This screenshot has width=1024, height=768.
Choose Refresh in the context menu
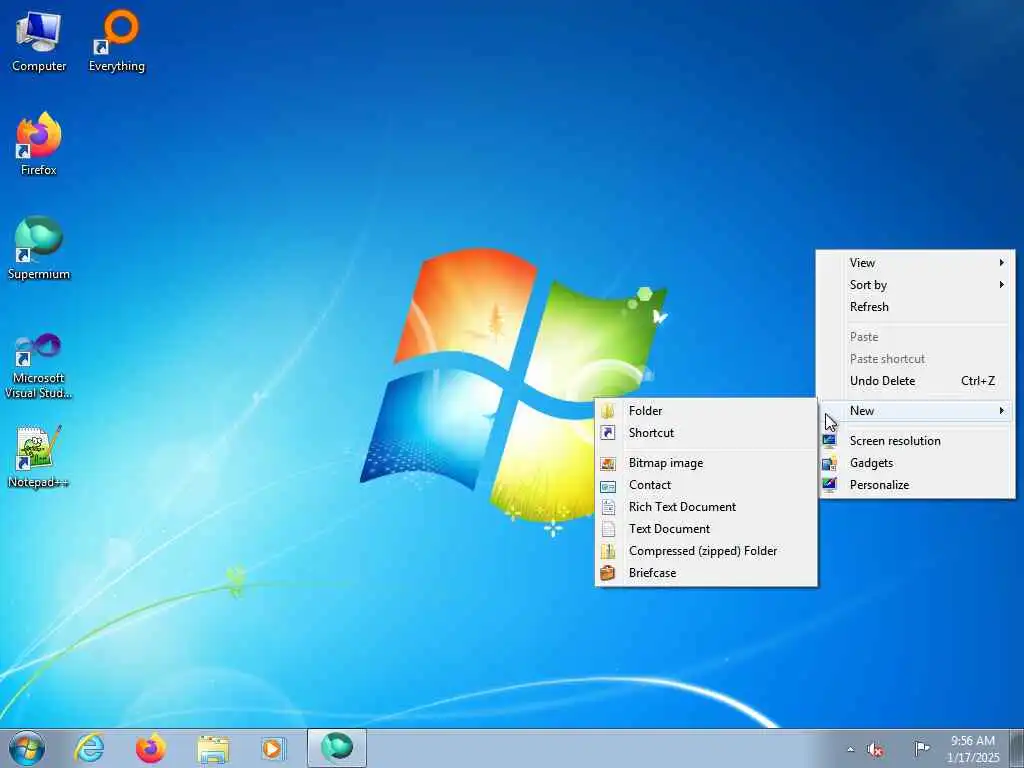tap(916, 307)
